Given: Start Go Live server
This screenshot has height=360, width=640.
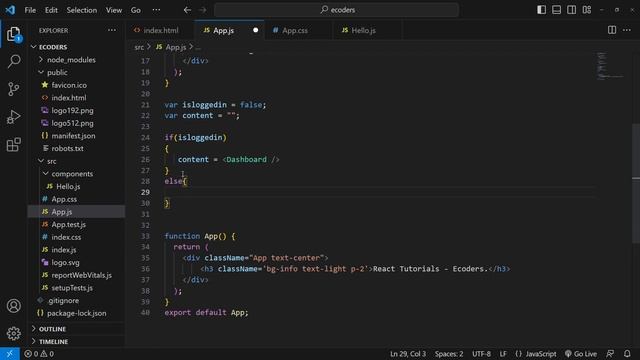Looking at the screenshot, I should (580, 354).
